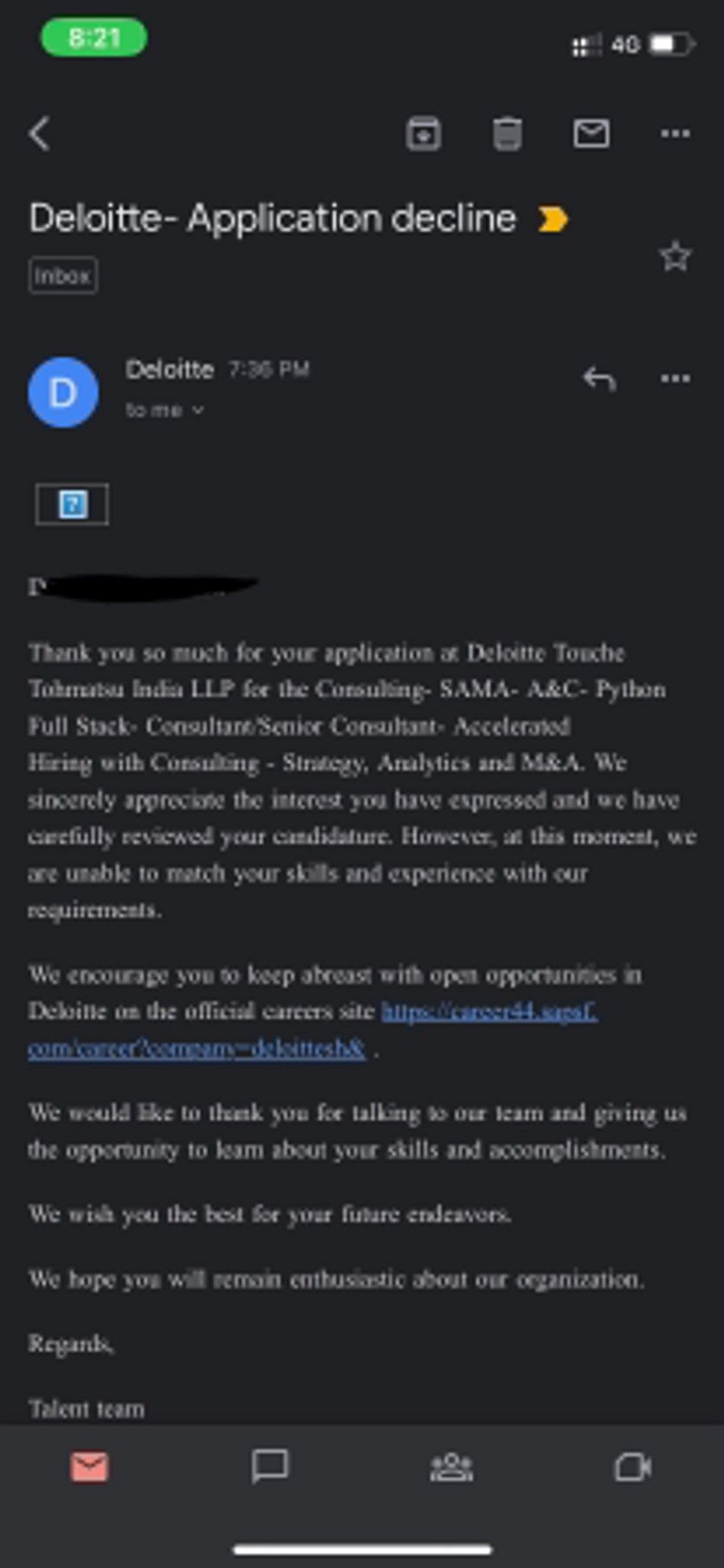Screen dimensions: 724x1568
Task: Open the Spaces tab
Action: pyautogui.click(x=452, y=1467)
